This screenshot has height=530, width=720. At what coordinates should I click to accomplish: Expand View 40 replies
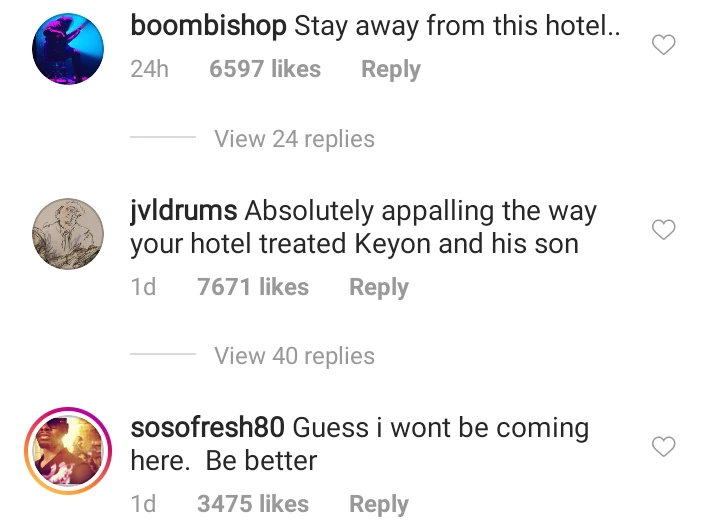[294, 355]
